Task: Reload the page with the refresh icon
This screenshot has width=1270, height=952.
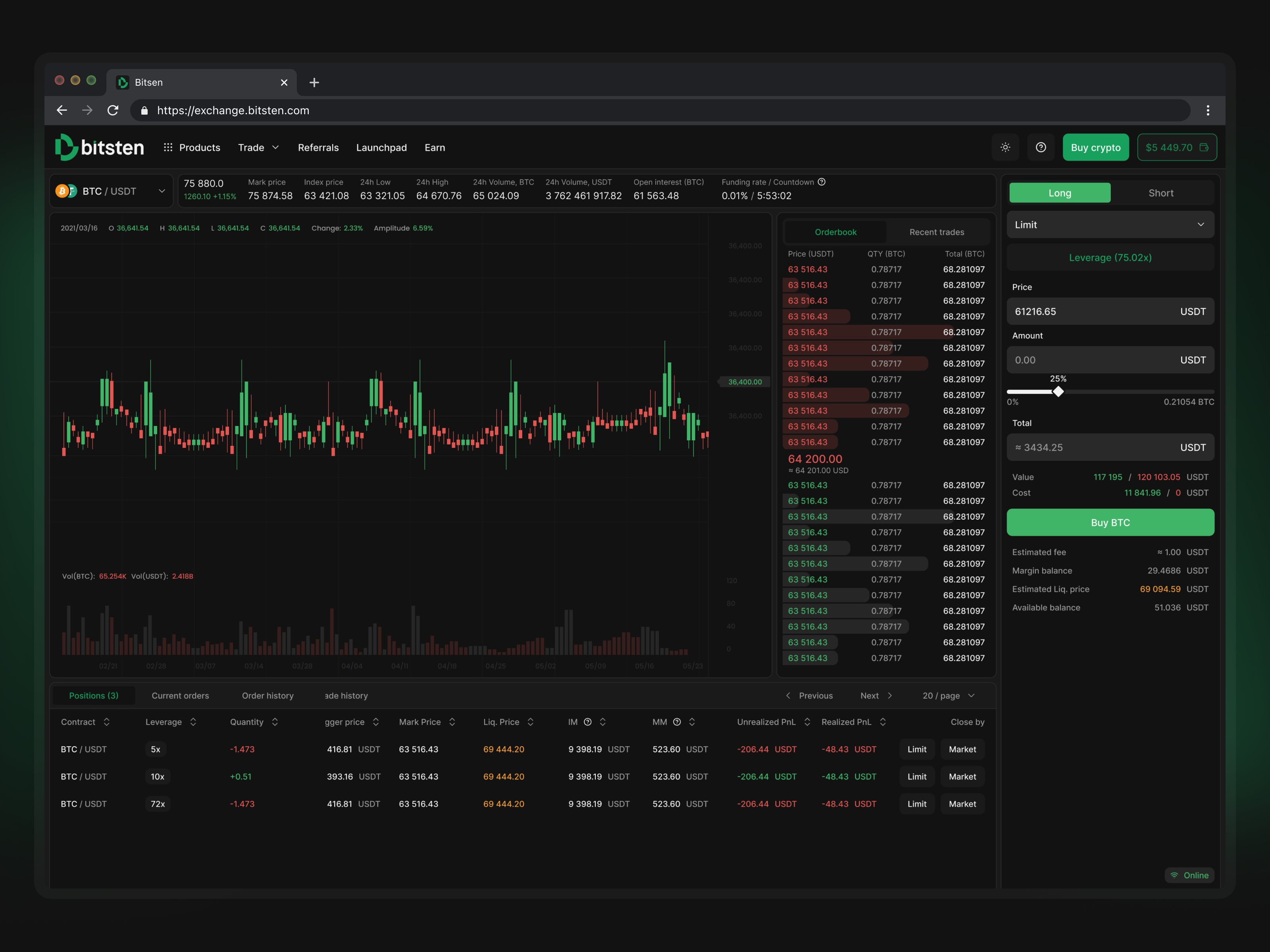Action: tap(113, 110)
